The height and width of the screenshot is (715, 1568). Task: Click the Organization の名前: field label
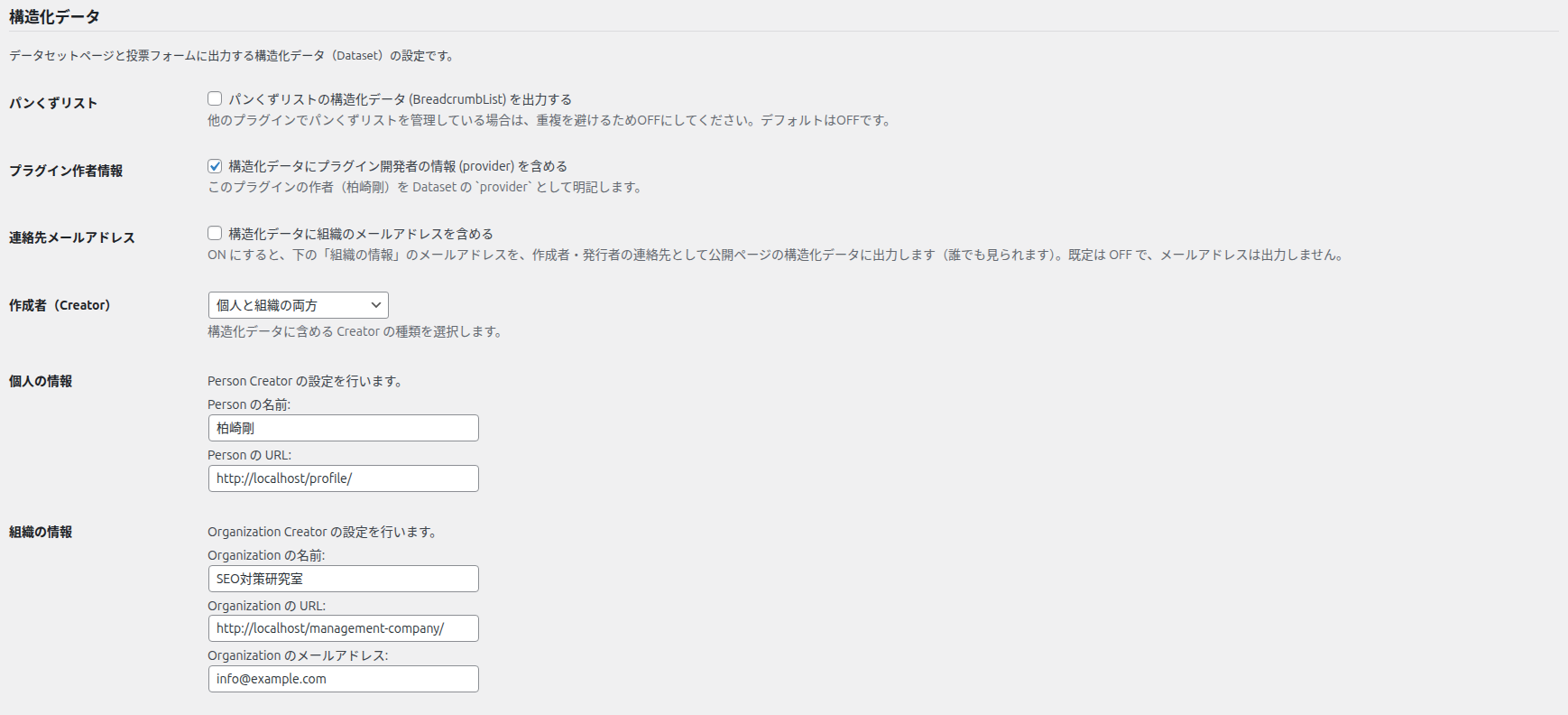click(266, 555)
